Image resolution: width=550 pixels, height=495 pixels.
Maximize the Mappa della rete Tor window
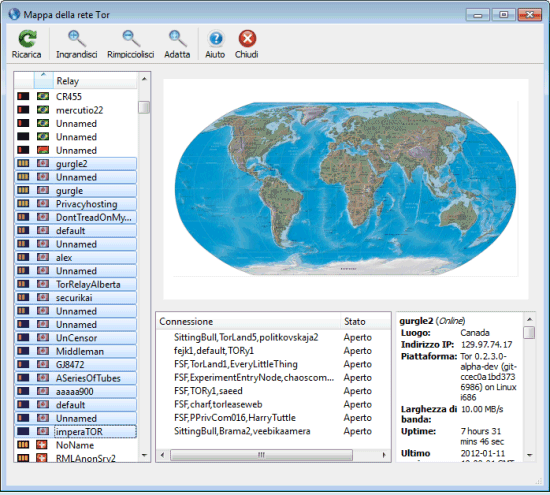click(x=503, y=15)
